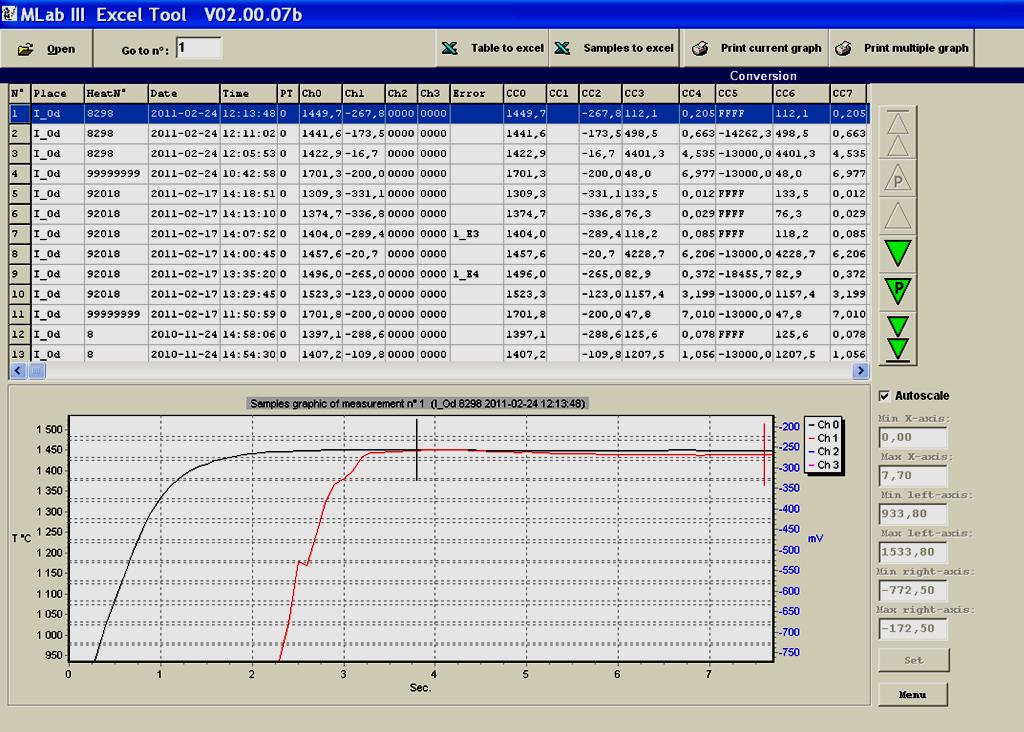
Task: Click the grey page-up arrow marked P
Action: pyautogui.click(x=898, y=179)
